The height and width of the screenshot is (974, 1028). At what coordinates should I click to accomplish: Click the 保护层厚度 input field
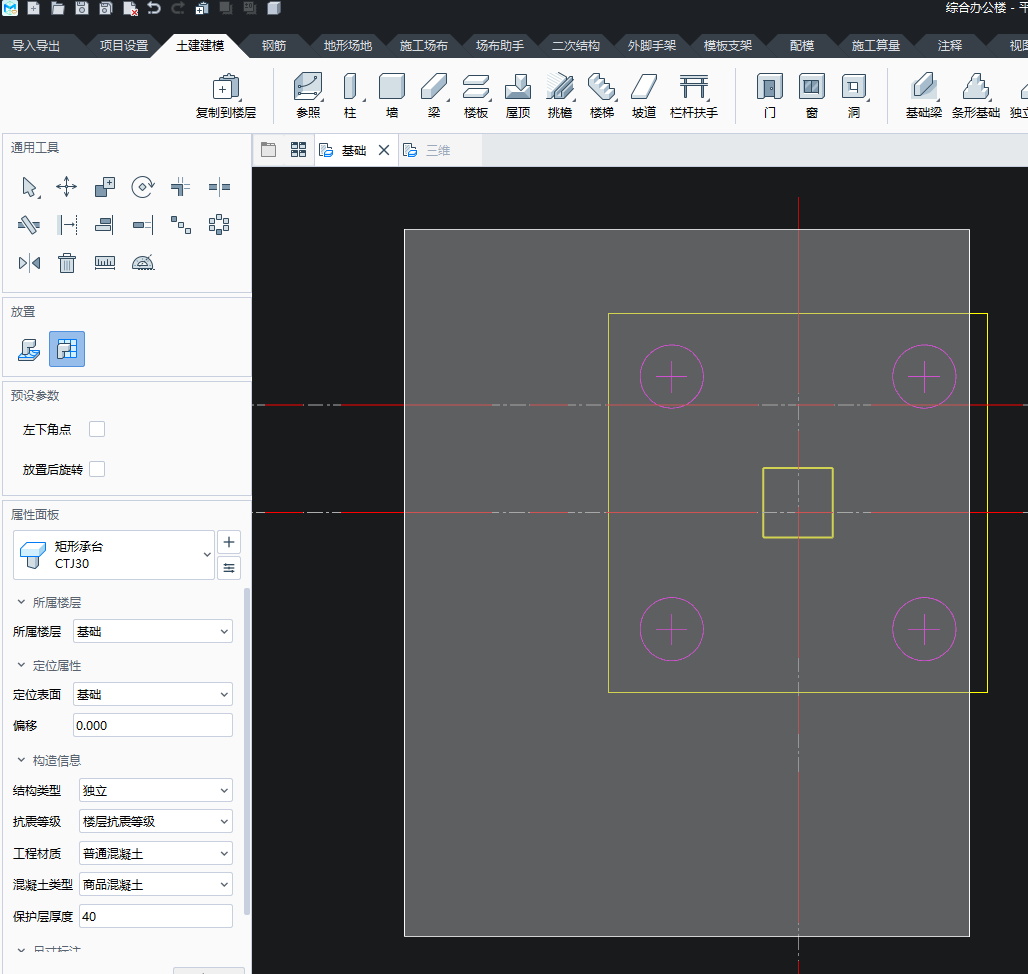click(x=155, y=916)
